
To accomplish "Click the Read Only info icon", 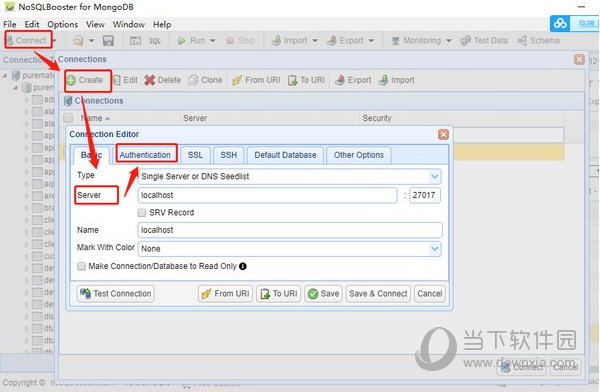I will click(243, 266).
